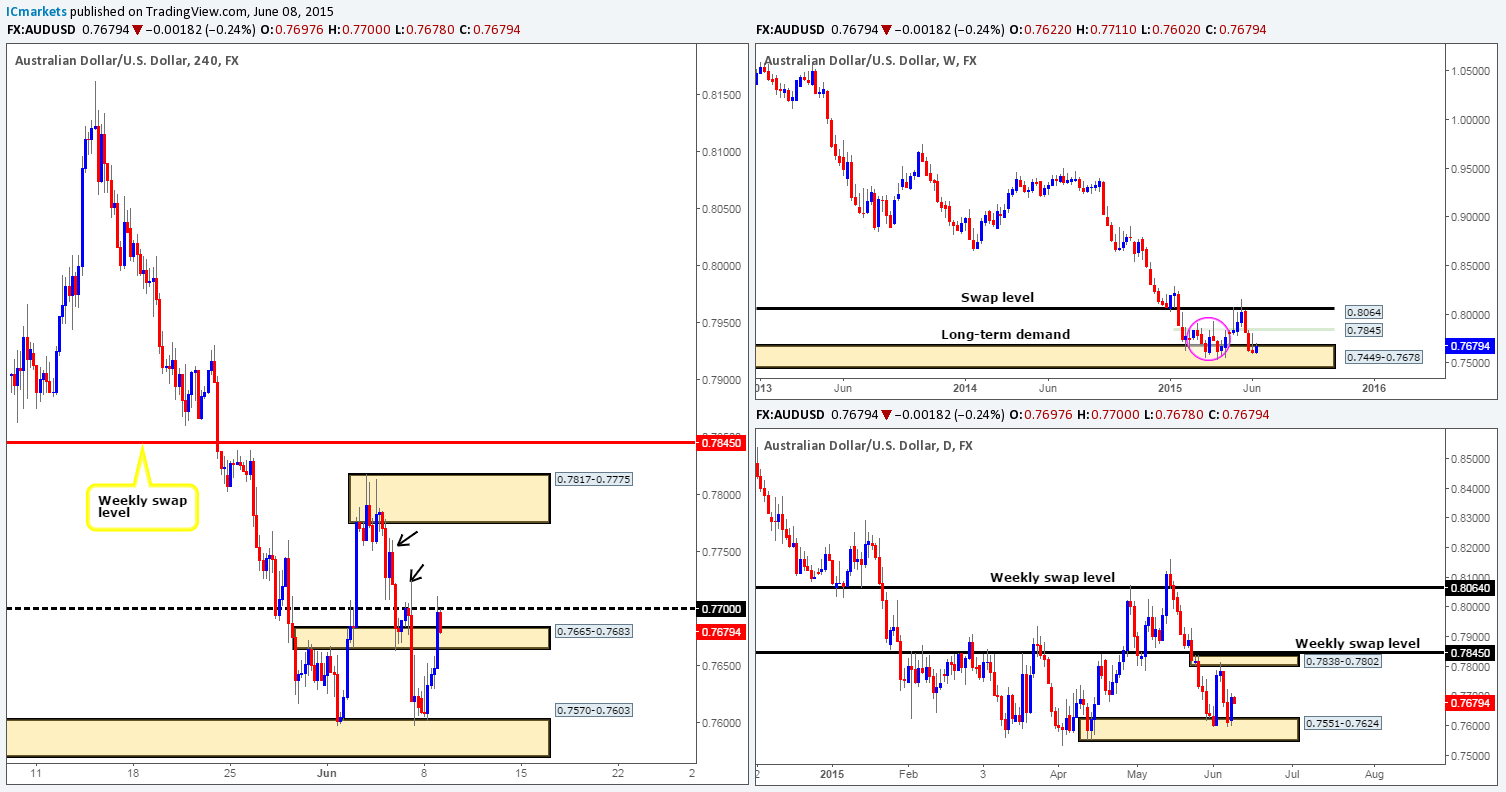Click the 2014 date label on weekly chart
This screenshot has height=792, width=1506.
click(966, 387)
